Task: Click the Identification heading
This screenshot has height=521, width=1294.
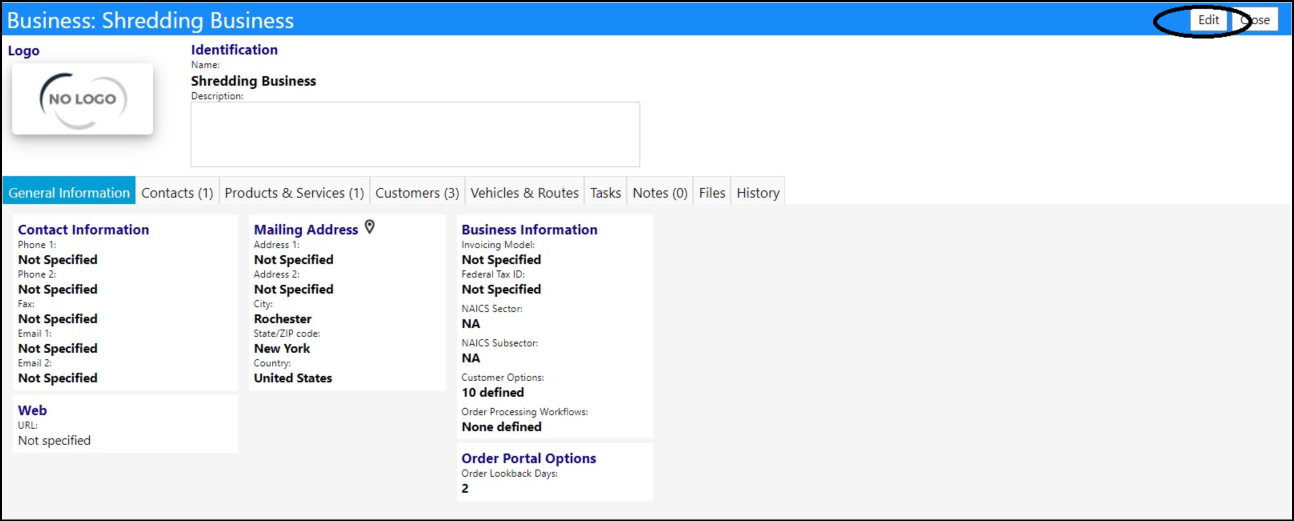Action: coord(234,50)
